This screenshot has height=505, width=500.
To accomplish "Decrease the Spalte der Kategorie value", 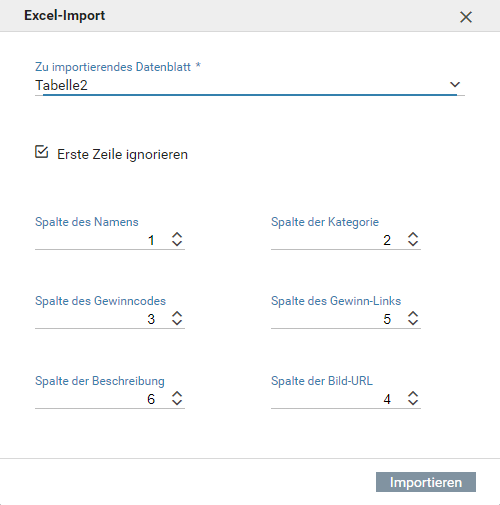I will (413, 243).
